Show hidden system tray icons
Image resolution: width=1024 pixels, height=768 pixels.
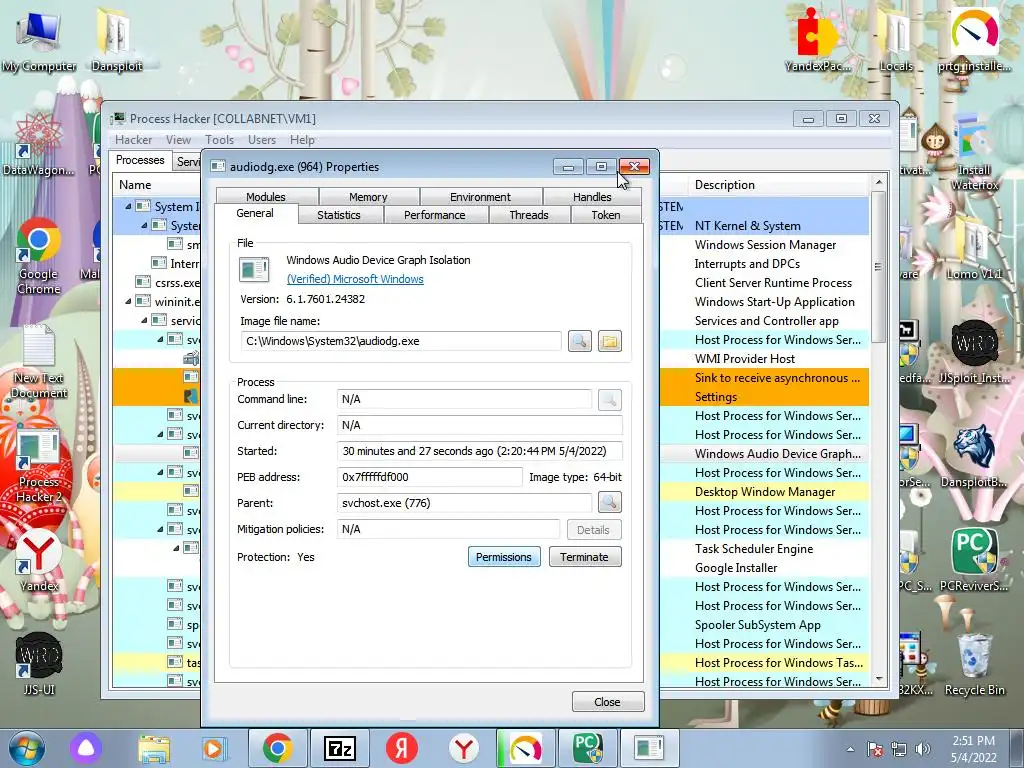point(850,750)
